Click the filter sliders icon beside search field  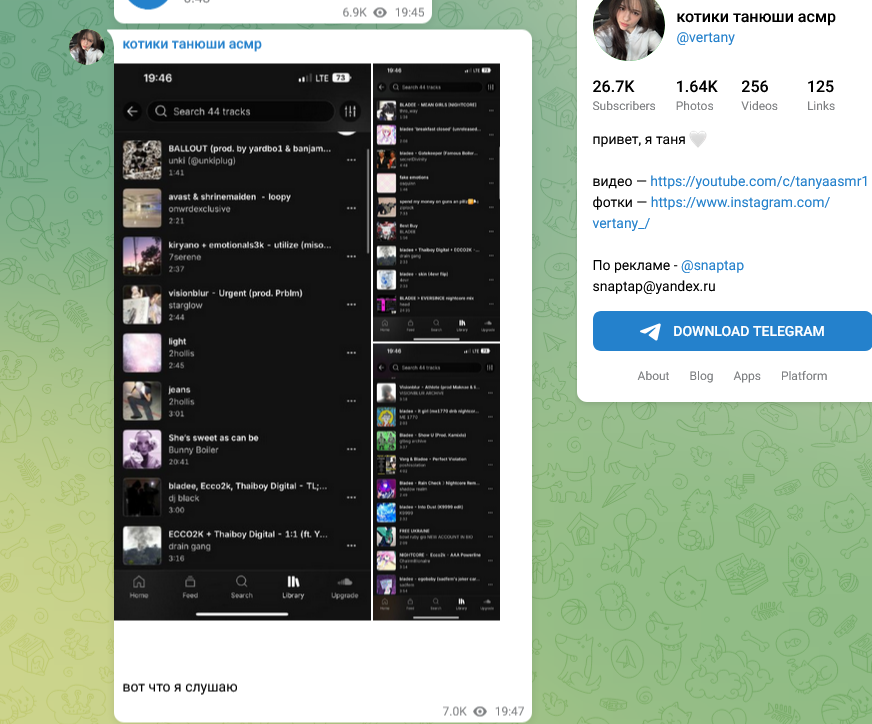(350, 111)
